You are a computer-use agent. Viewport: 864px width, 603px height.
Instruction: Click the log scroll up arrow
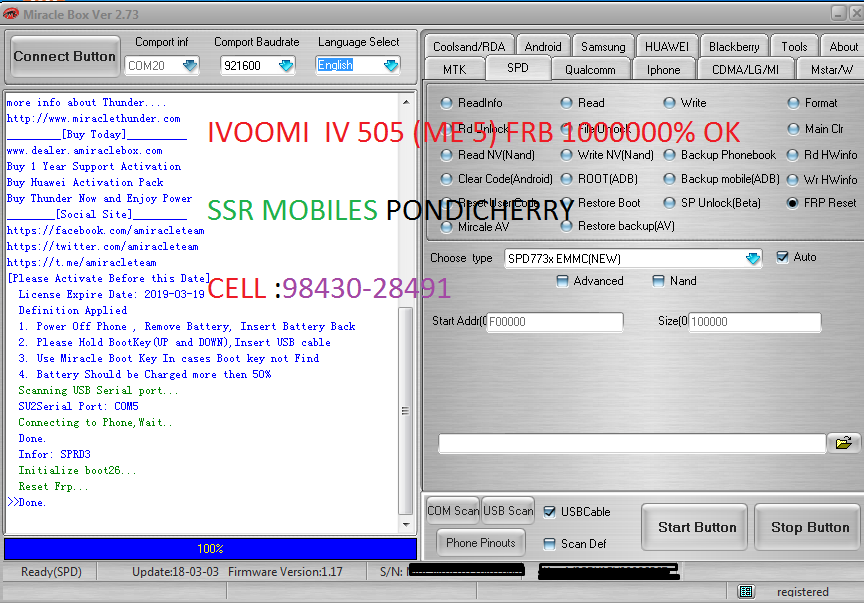tap(406, 102)
